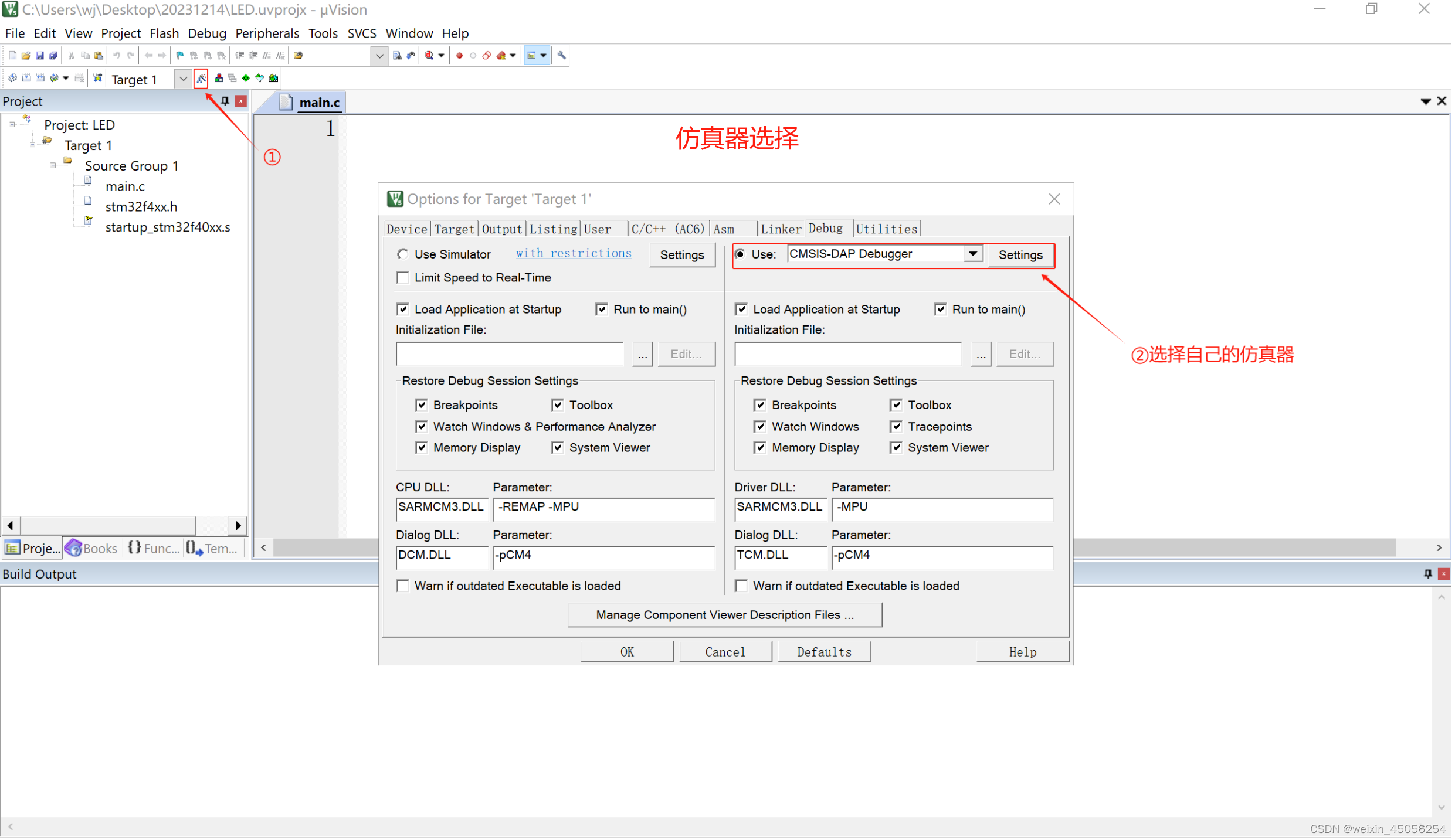Switch to the C/C++ (AC6) tab

pyautogui.click(x=669, y=230)
